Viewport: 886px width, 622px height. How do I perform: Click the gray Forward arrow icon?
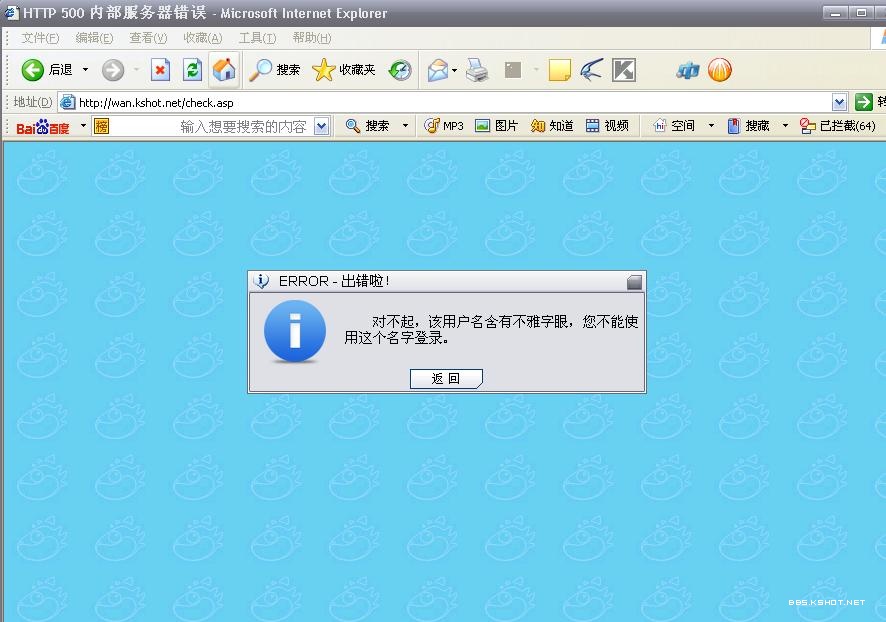pyautogui.click(x=112, y=70)
